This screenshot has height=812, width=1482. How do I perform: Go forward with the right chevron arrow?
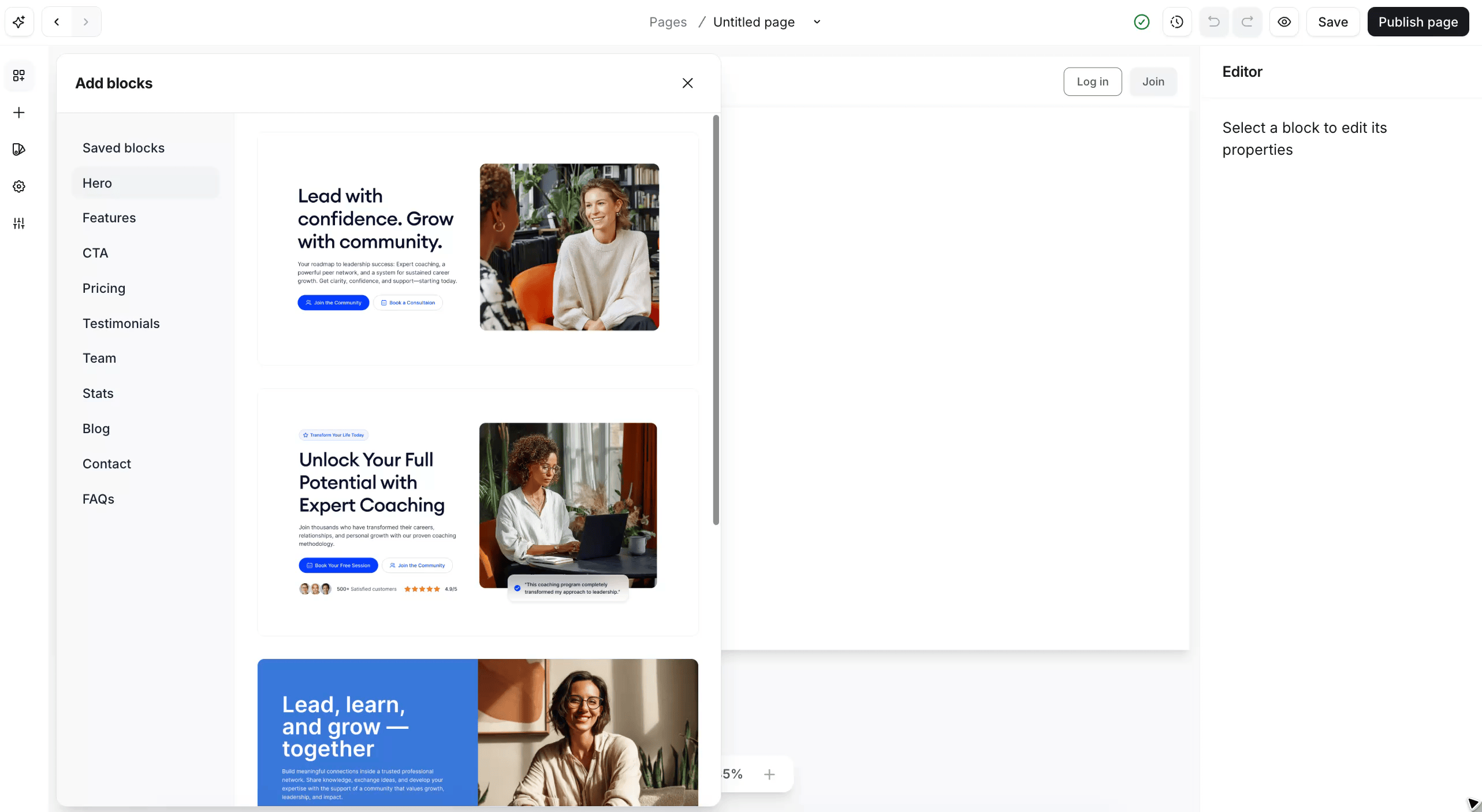coord(86,22)
